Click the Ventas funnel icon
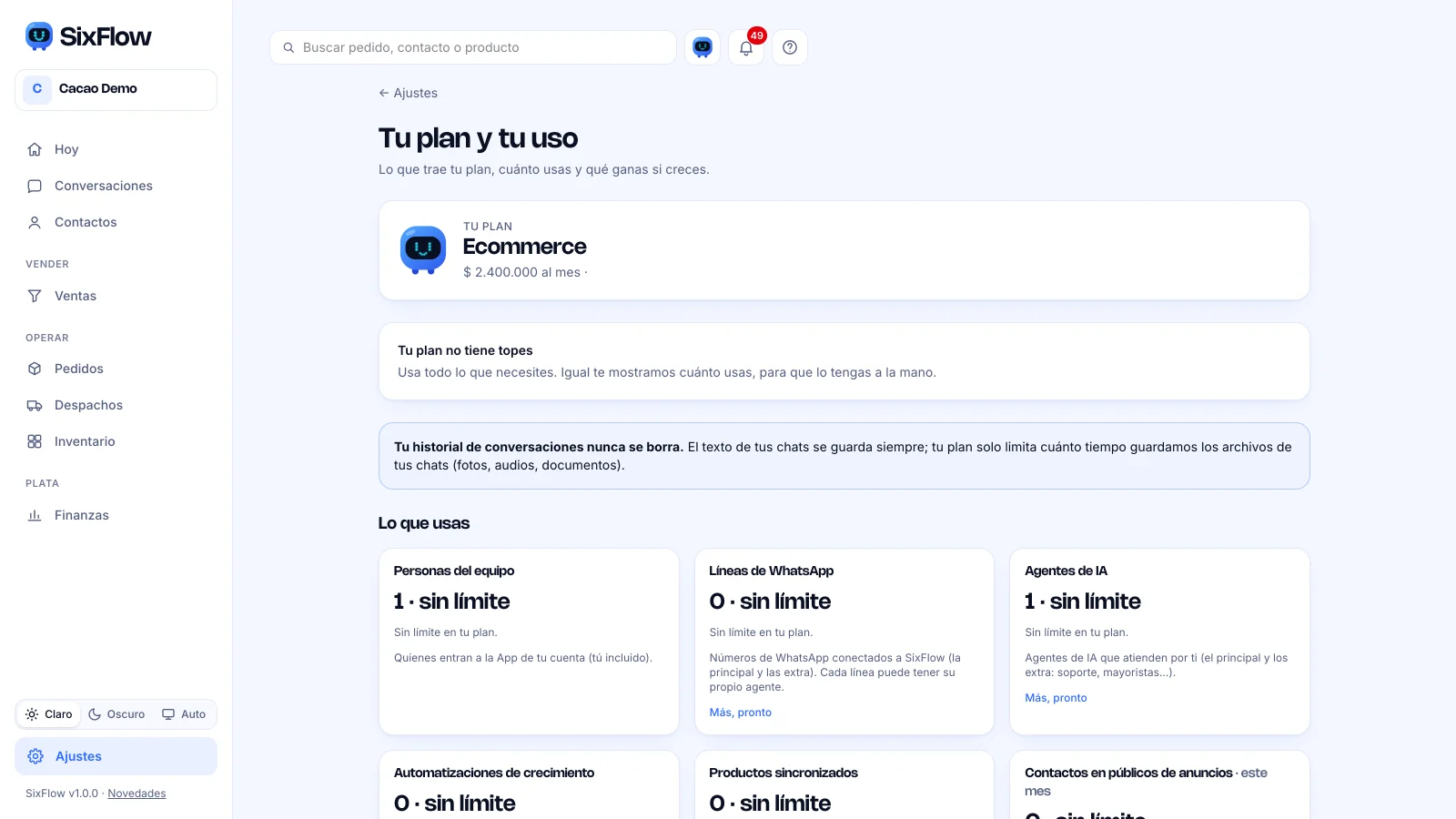1456x819 pixels. pyautogui.click(x=35, y=296)
